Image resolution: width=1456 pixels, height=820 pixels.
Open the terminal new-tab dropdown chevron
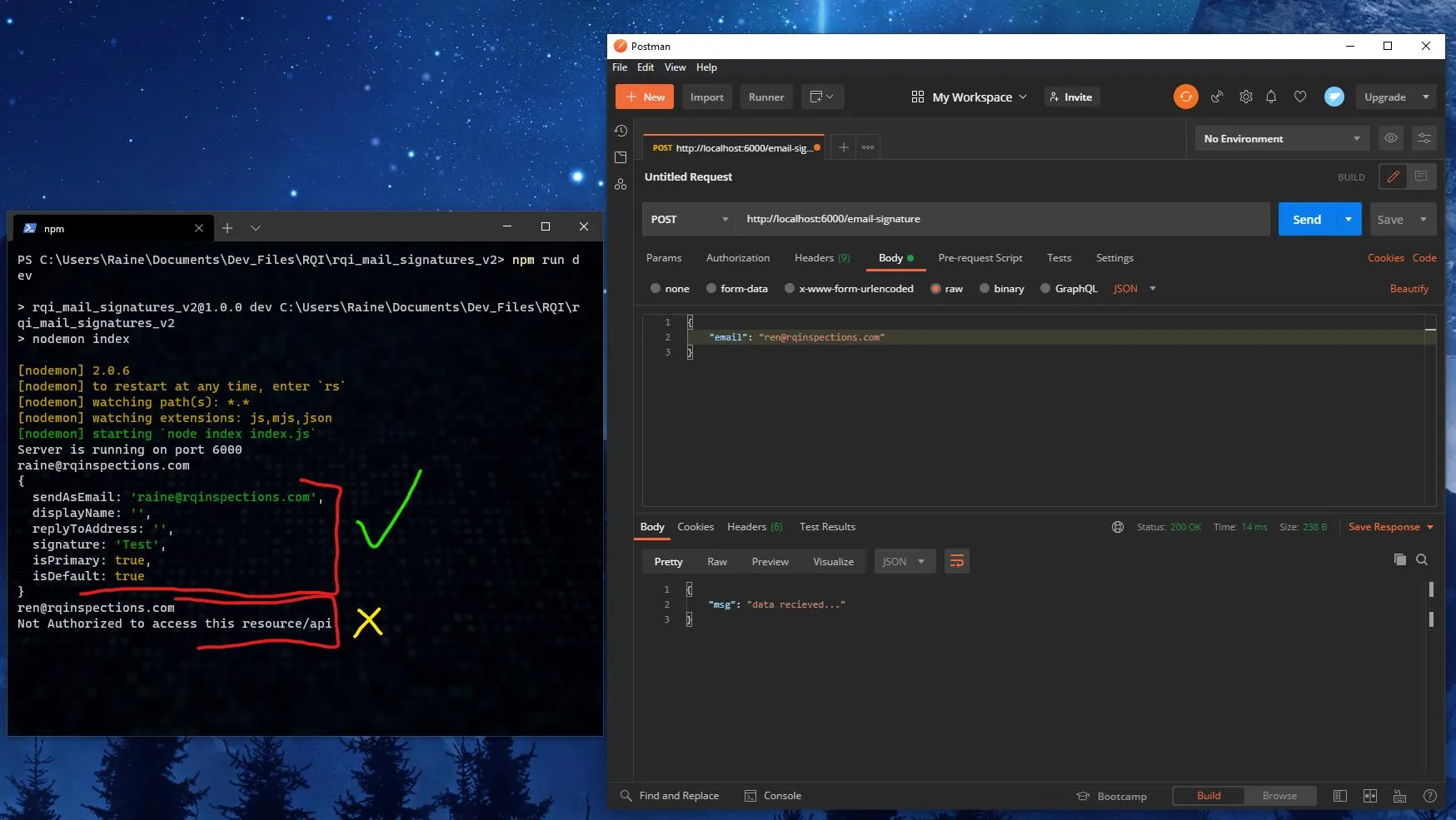pyautogui.click(x=256, y=227)
